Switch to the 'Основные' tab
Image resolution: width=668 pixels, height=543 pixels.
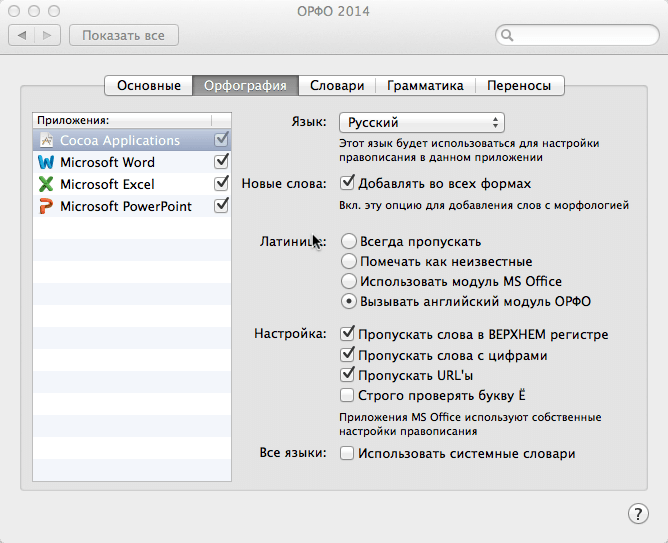pos(149,86)
